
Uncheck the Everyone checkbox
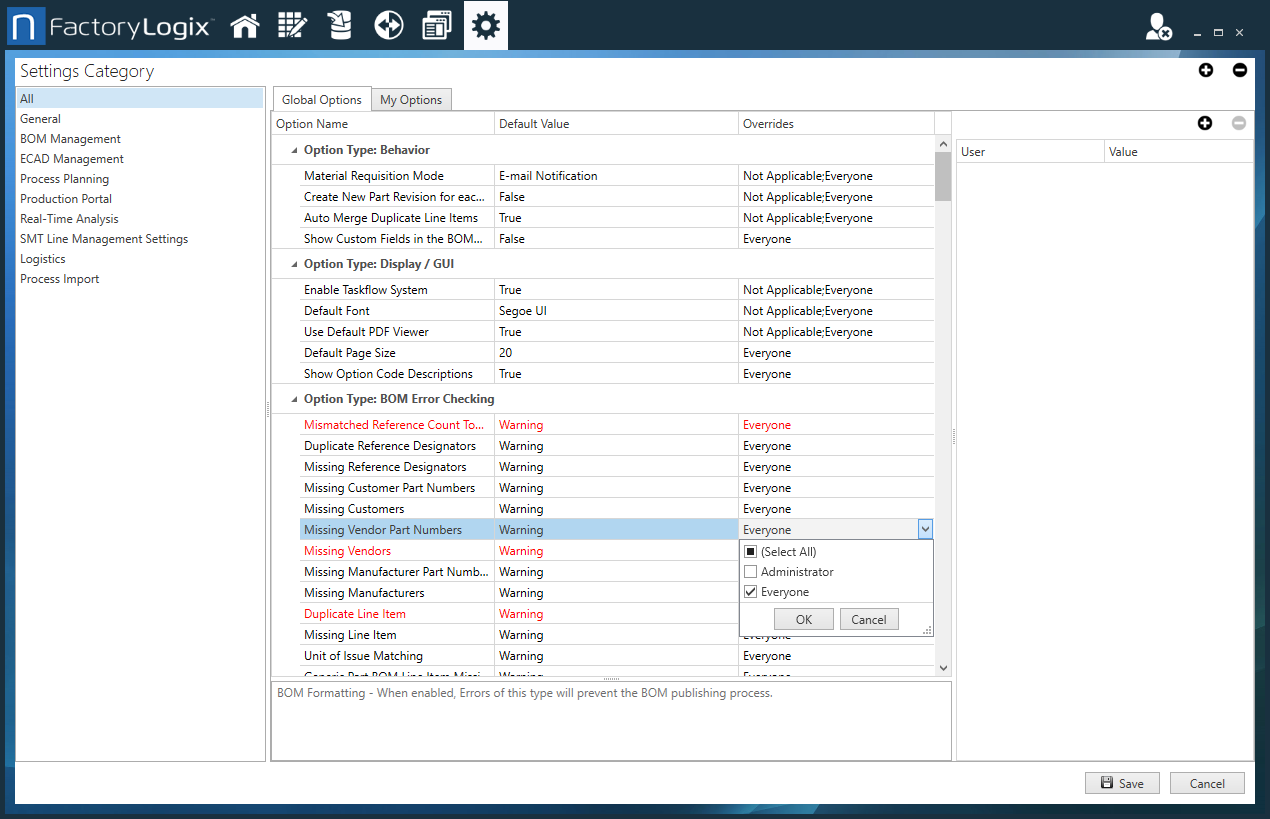click(751, 591)
